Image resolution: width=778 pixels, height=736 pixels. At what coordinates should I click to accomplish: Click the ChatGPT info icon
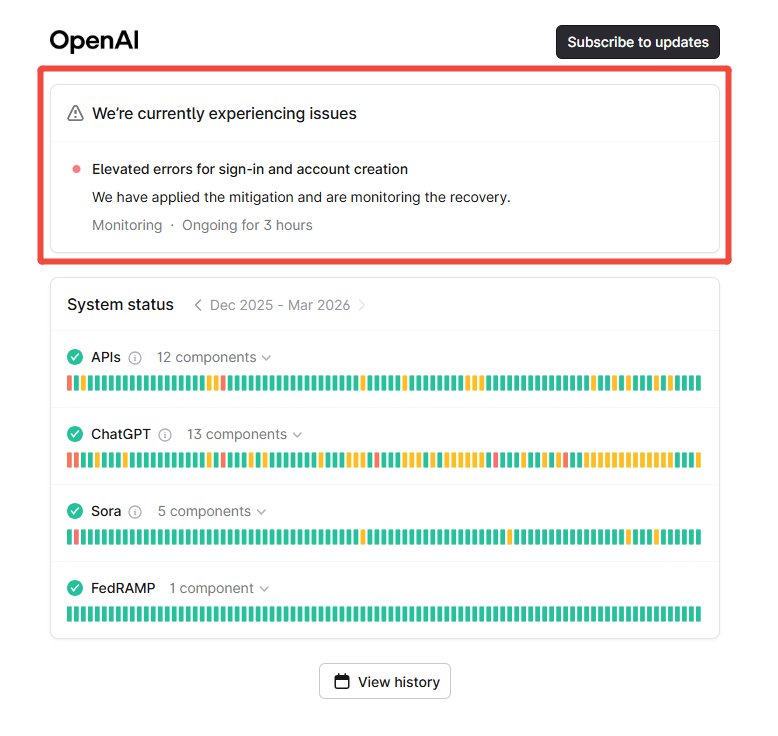[x=165, y=435]
